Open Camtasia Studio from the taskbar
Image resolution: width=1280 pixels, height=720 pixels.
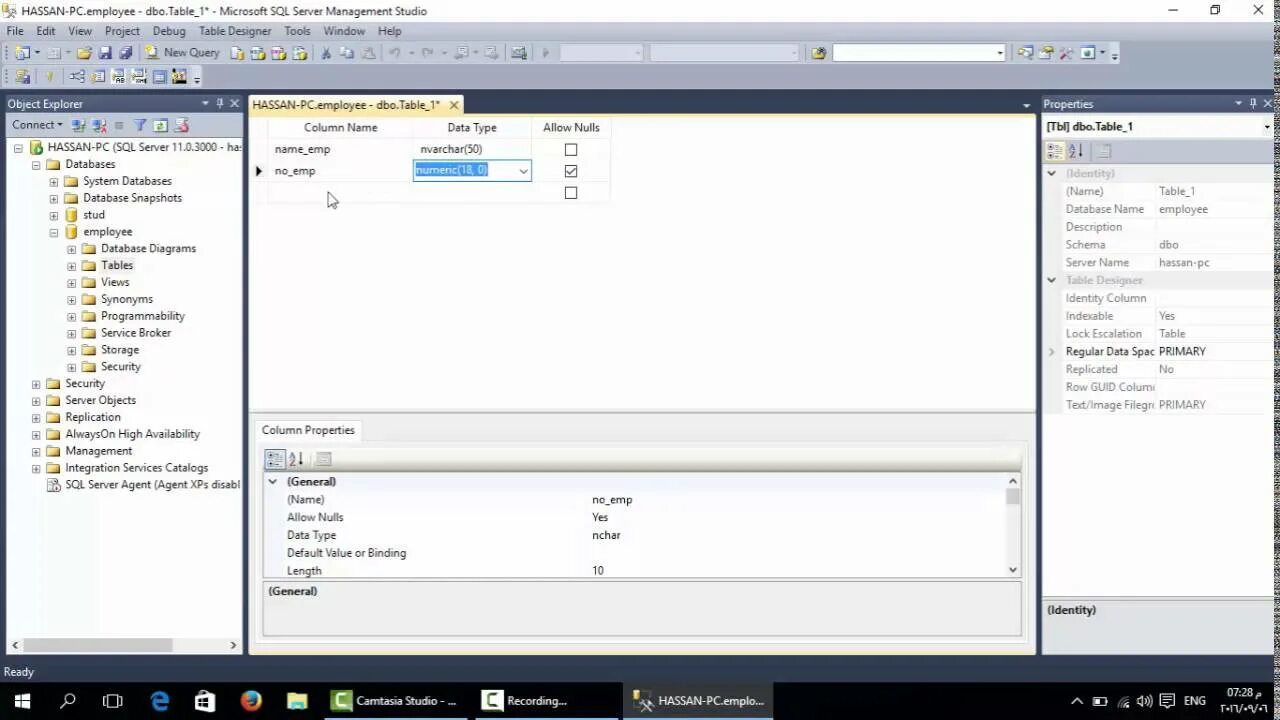point(396,701)
